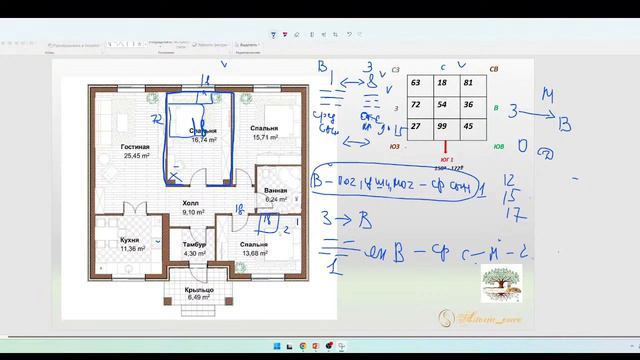The width and height of the screenshot is (640, 360).
Task: Select the blue pen drawing tool
Action: click(x=273, y=35)
